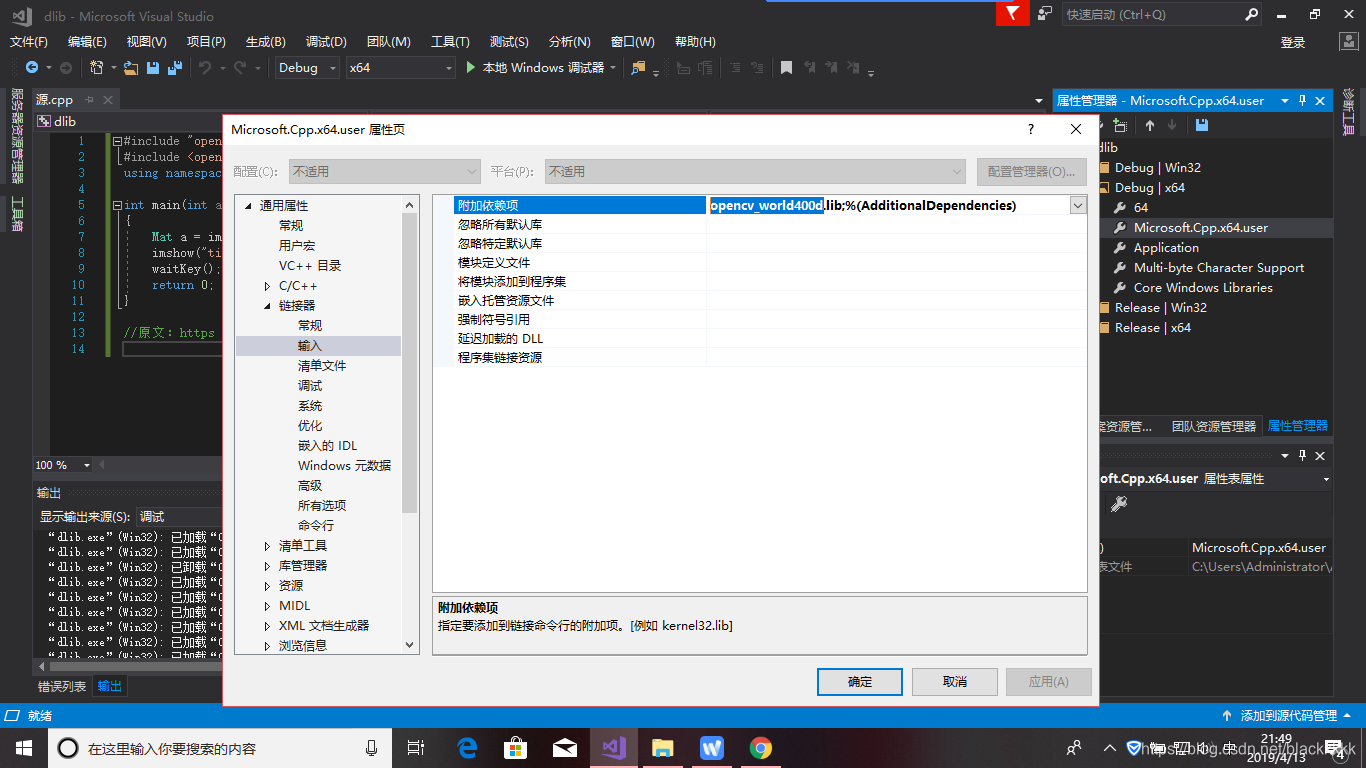Click the Find in Files toolbar icon

pos(638,68)
